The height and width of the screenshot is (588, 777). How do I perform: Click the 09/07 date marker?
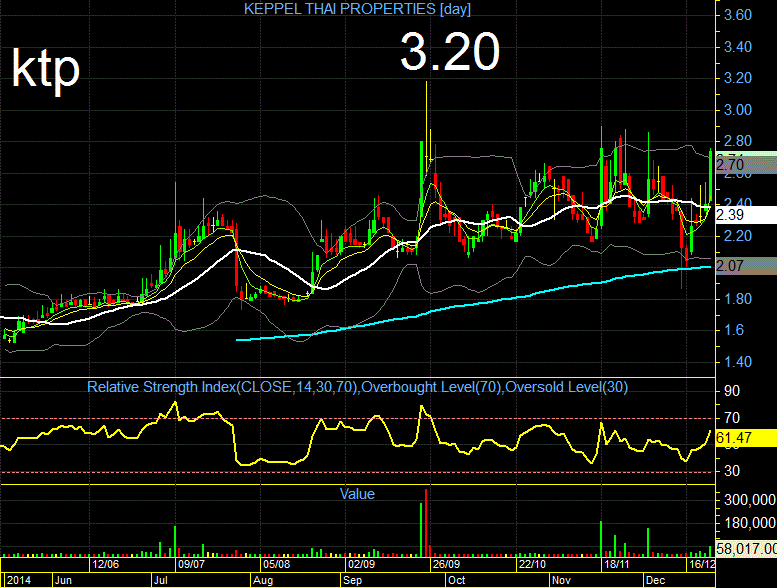191,564
